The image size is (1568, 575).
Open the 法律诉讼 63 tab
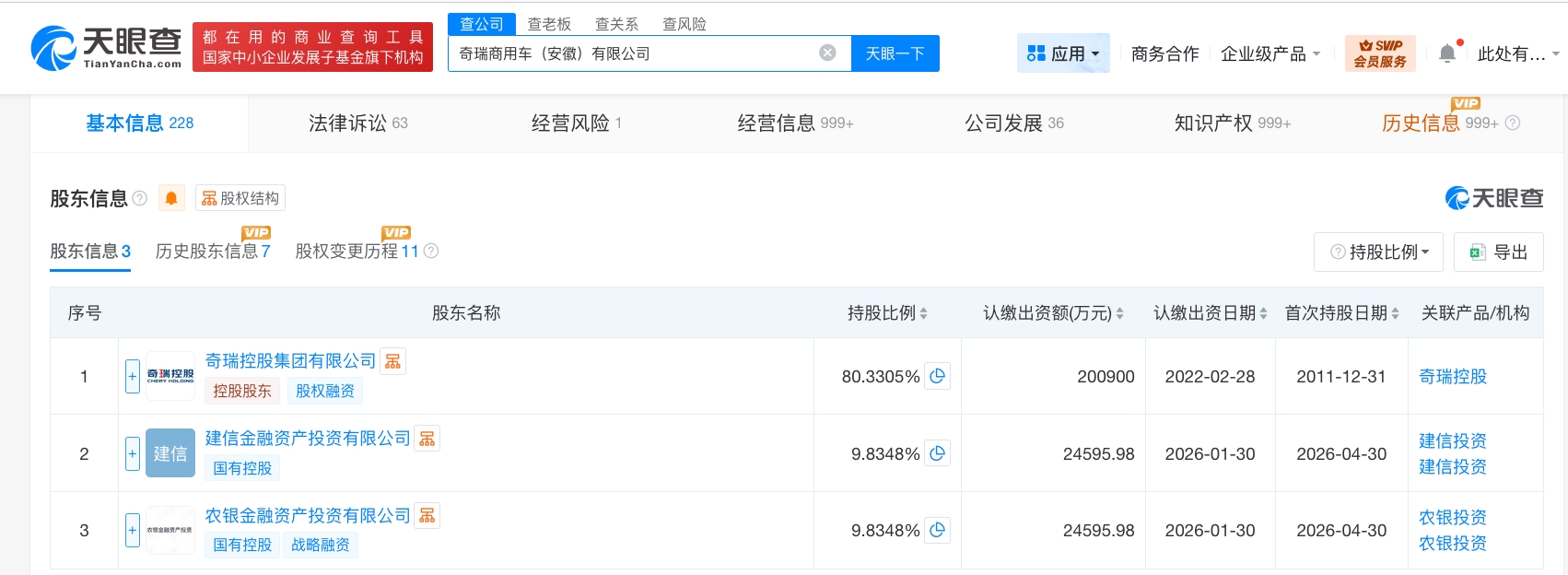357,123
